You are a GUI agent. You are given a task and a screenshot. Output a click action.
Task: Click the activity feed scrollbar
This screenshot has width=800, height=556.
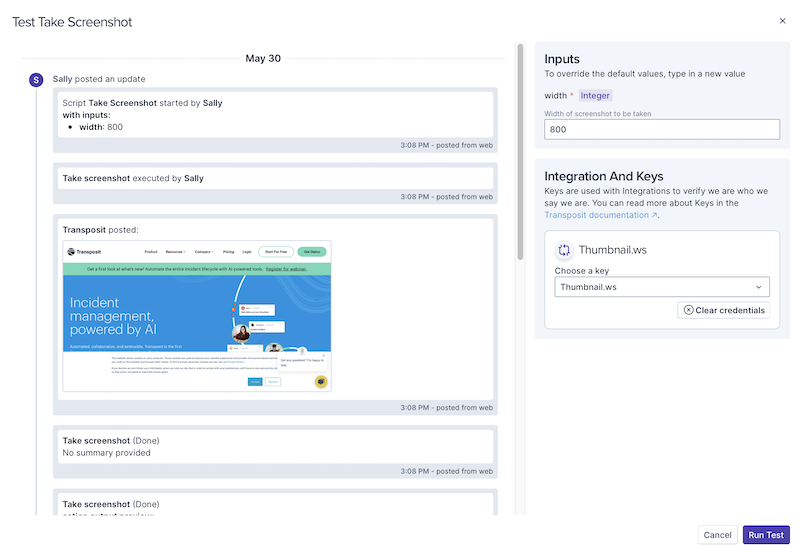point(520,151)
